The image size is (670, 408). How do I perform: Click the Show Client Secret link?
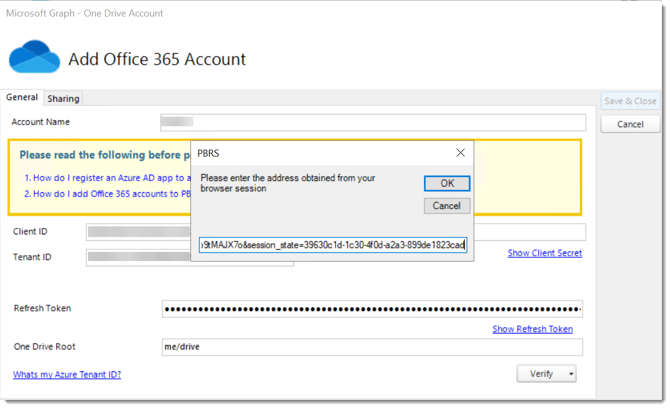(x=545, y=253)
